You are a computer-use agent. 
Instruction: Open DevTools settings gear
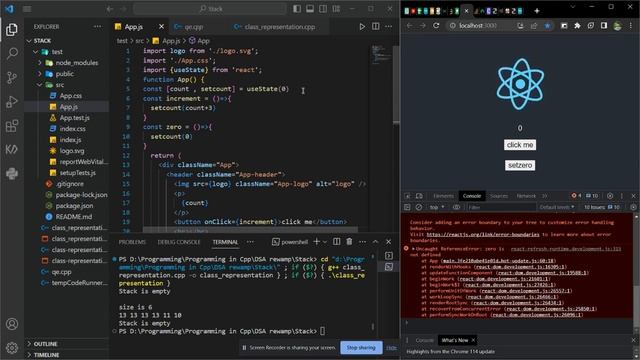pyautogui.click(x=610, y=196)
